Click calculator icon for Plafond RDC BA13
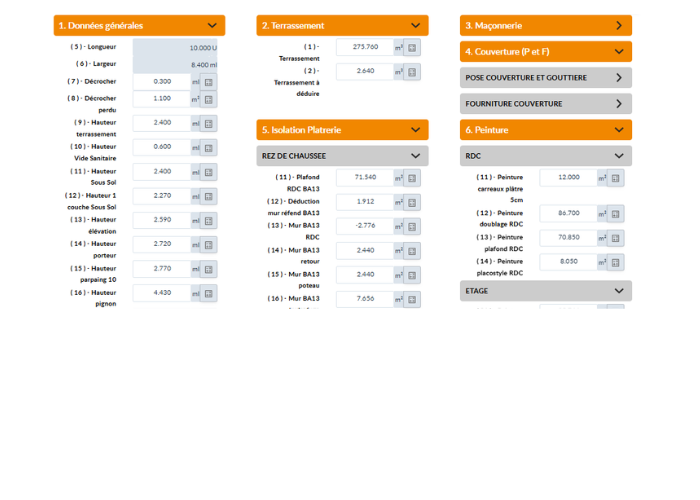This screenshot has height=500, width=700. coord(412,178)
